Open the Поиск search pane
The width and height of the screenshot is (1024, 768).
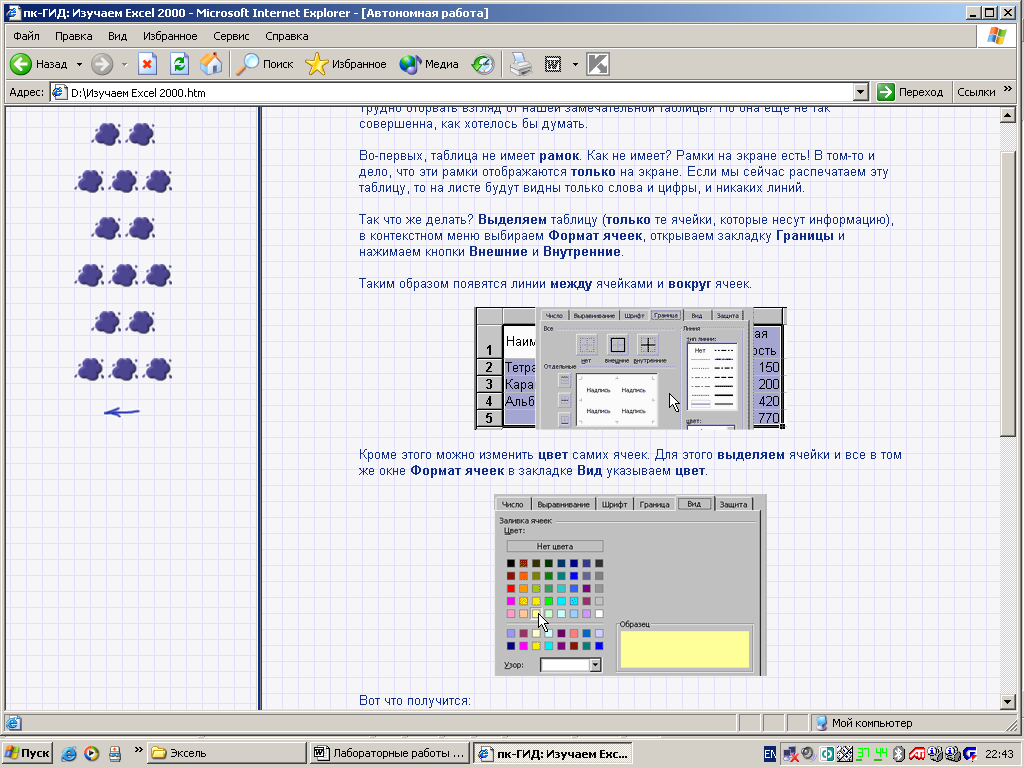(264, 64)
